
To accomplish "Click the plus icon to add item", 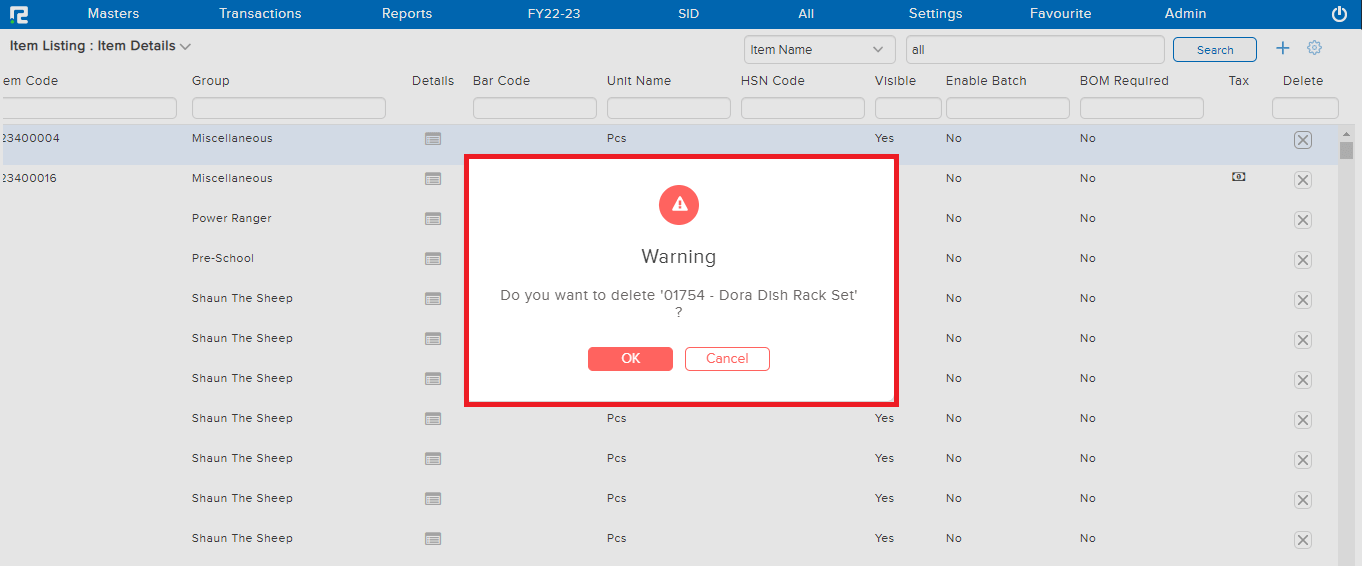I will point(1283,48).
